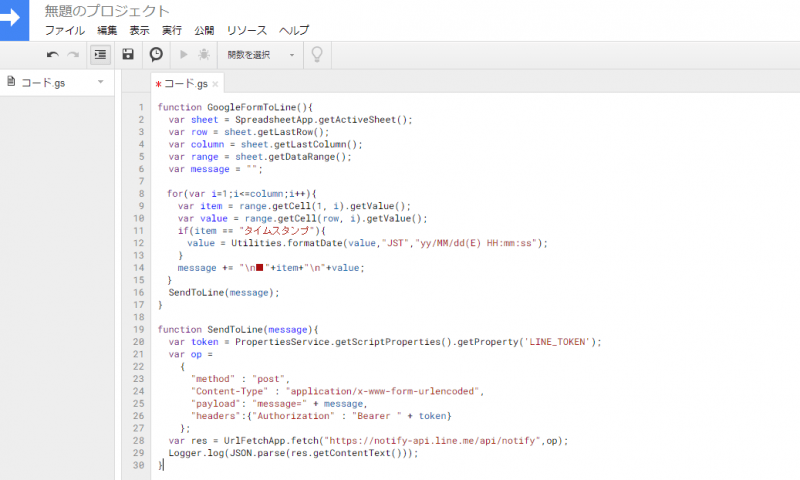This screenshot has width=800, height=480.
Task: Click the function SendToLine definition on line 19
Action: click(237, 330)
